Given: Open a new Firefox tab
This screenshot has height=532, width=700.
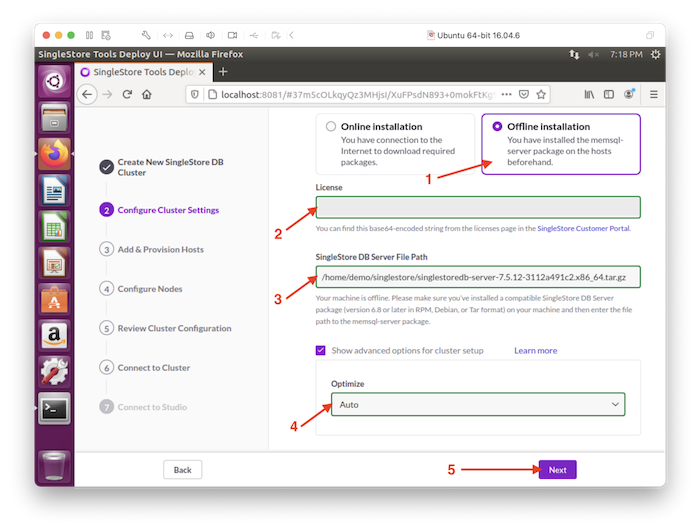Looking at the screenshot, I should coord(223,72).
